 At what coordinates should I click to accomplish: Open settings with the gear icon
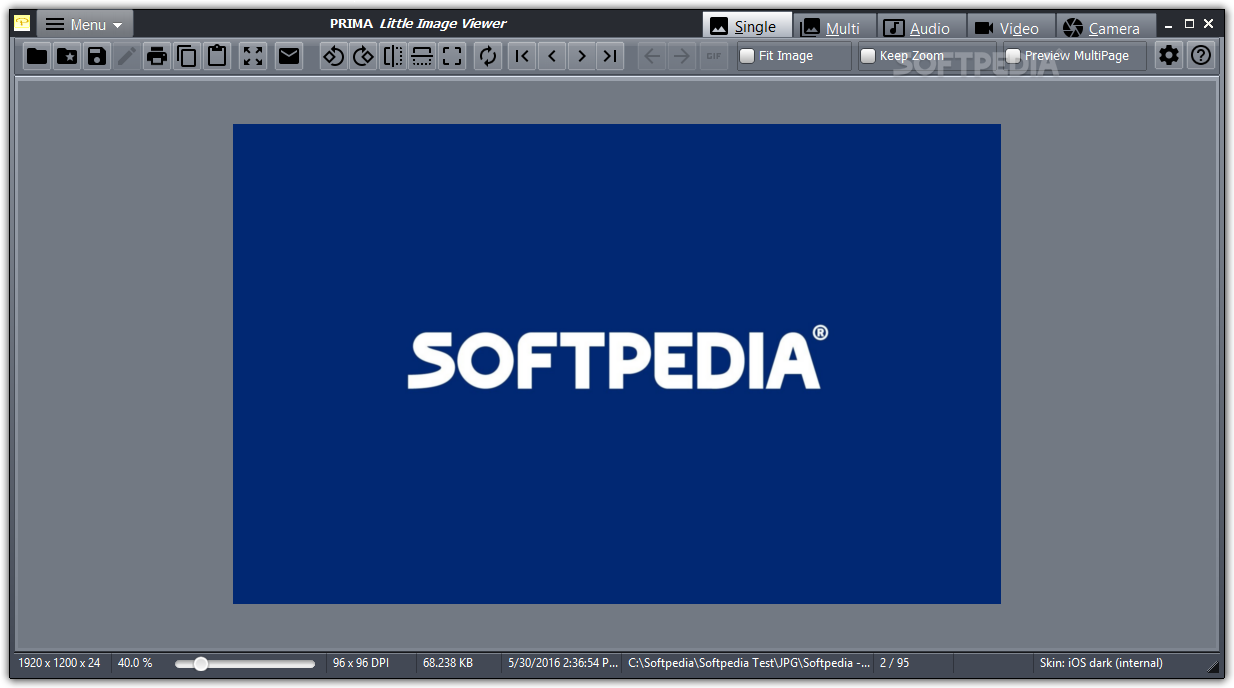click(x=1169, y=56)
